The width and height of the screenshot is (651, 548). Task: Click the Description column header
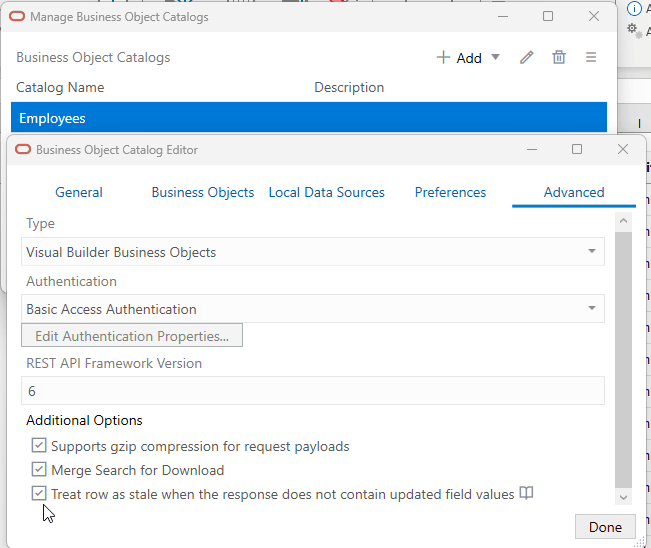pos(349,88)
